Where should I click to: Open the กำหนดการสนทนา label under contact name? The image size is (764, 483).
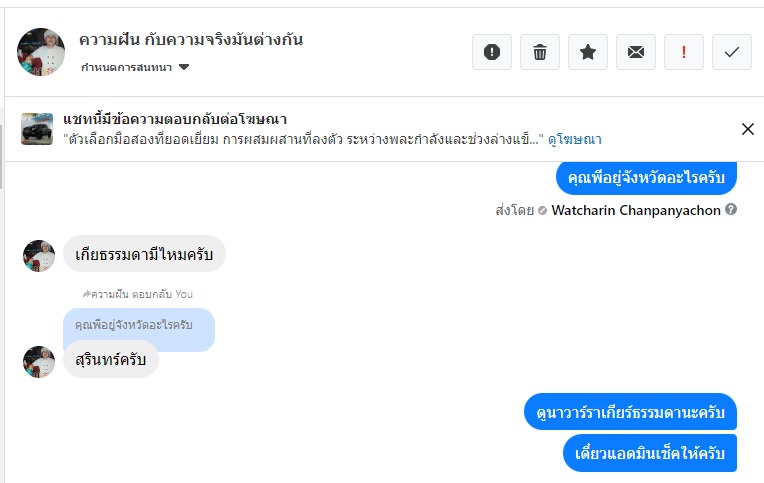(x=127, y=68)
